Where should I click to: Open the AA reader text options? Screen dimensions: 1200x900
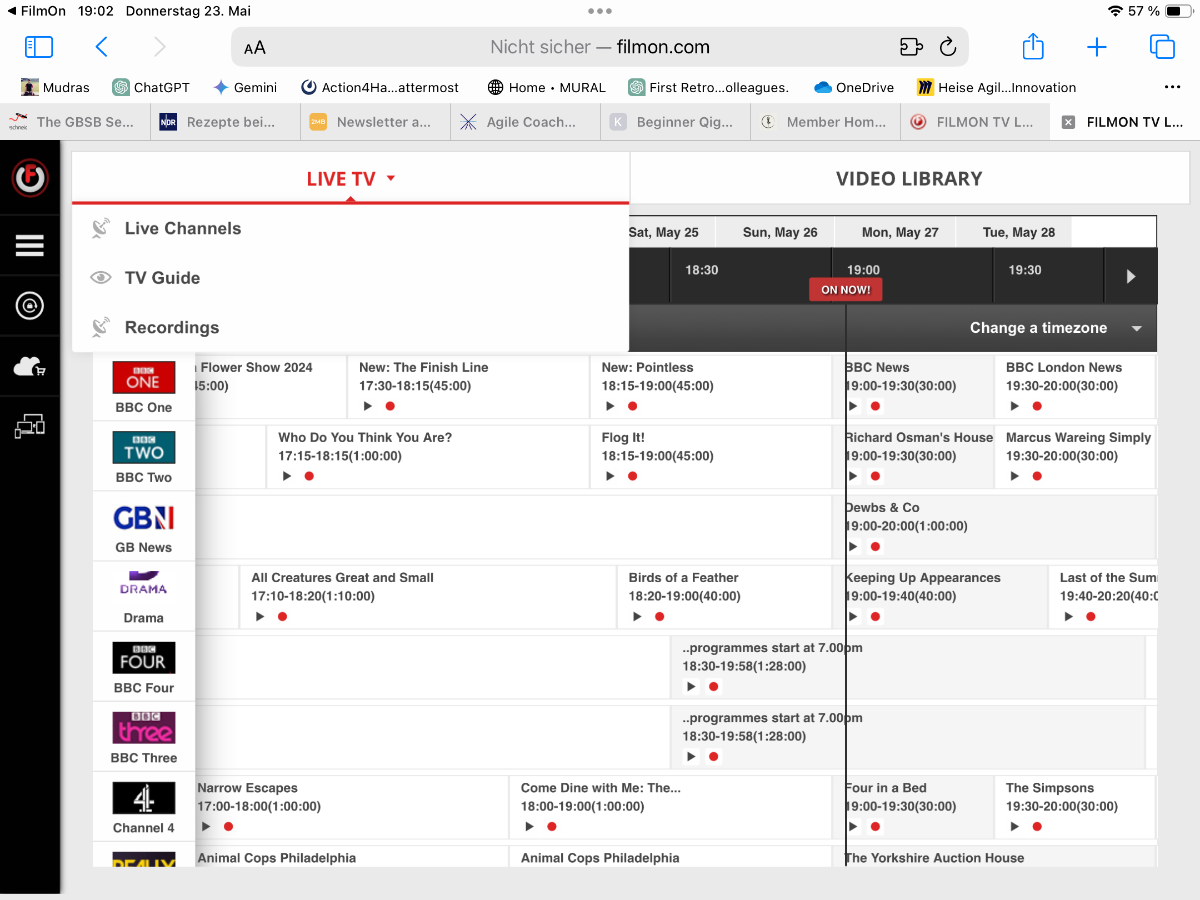coord(255,47)
